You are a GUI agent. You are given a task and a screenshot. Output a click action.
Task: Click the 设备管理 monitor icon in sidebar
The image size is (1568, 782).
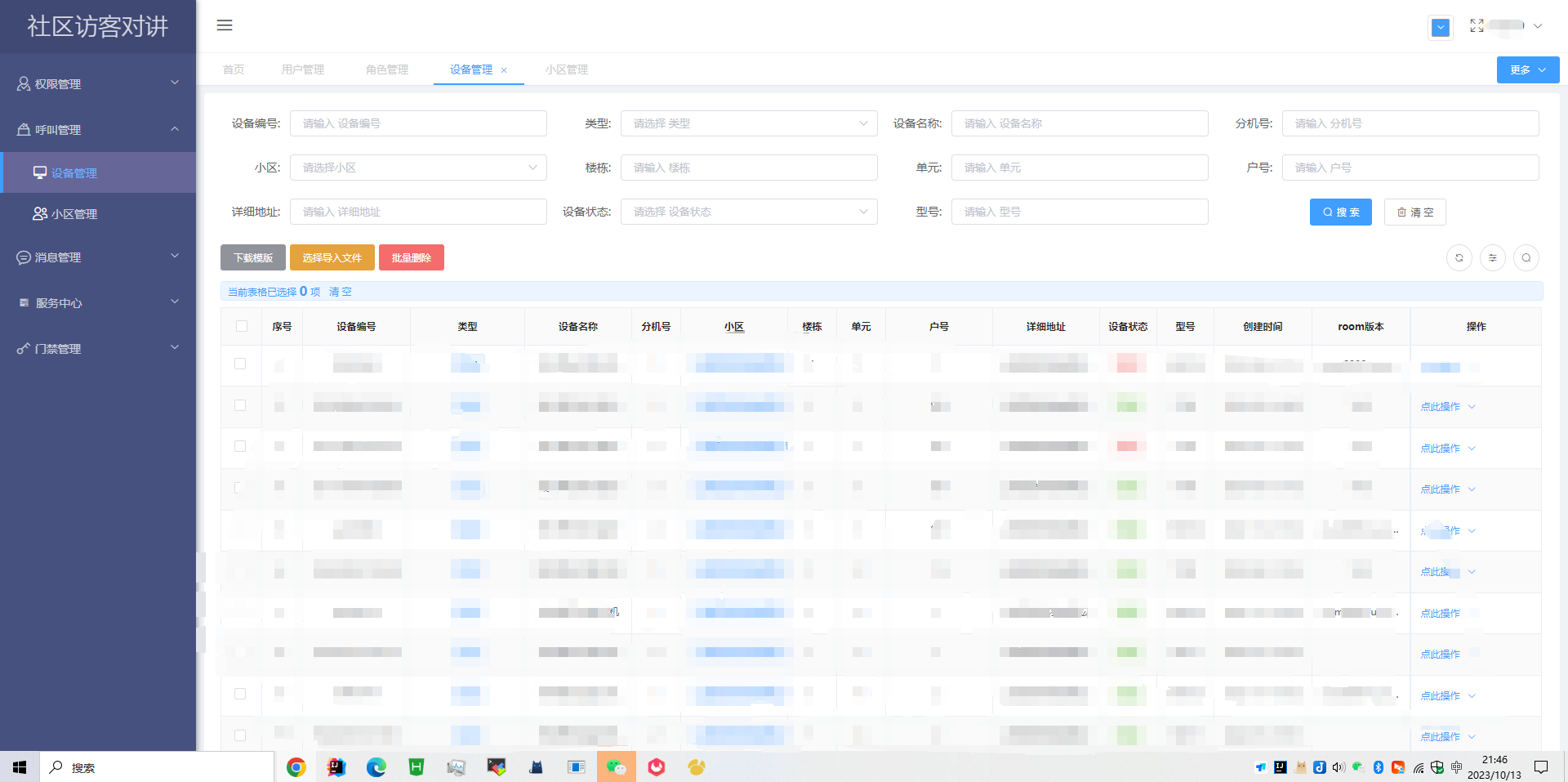(x=40, y=172)
